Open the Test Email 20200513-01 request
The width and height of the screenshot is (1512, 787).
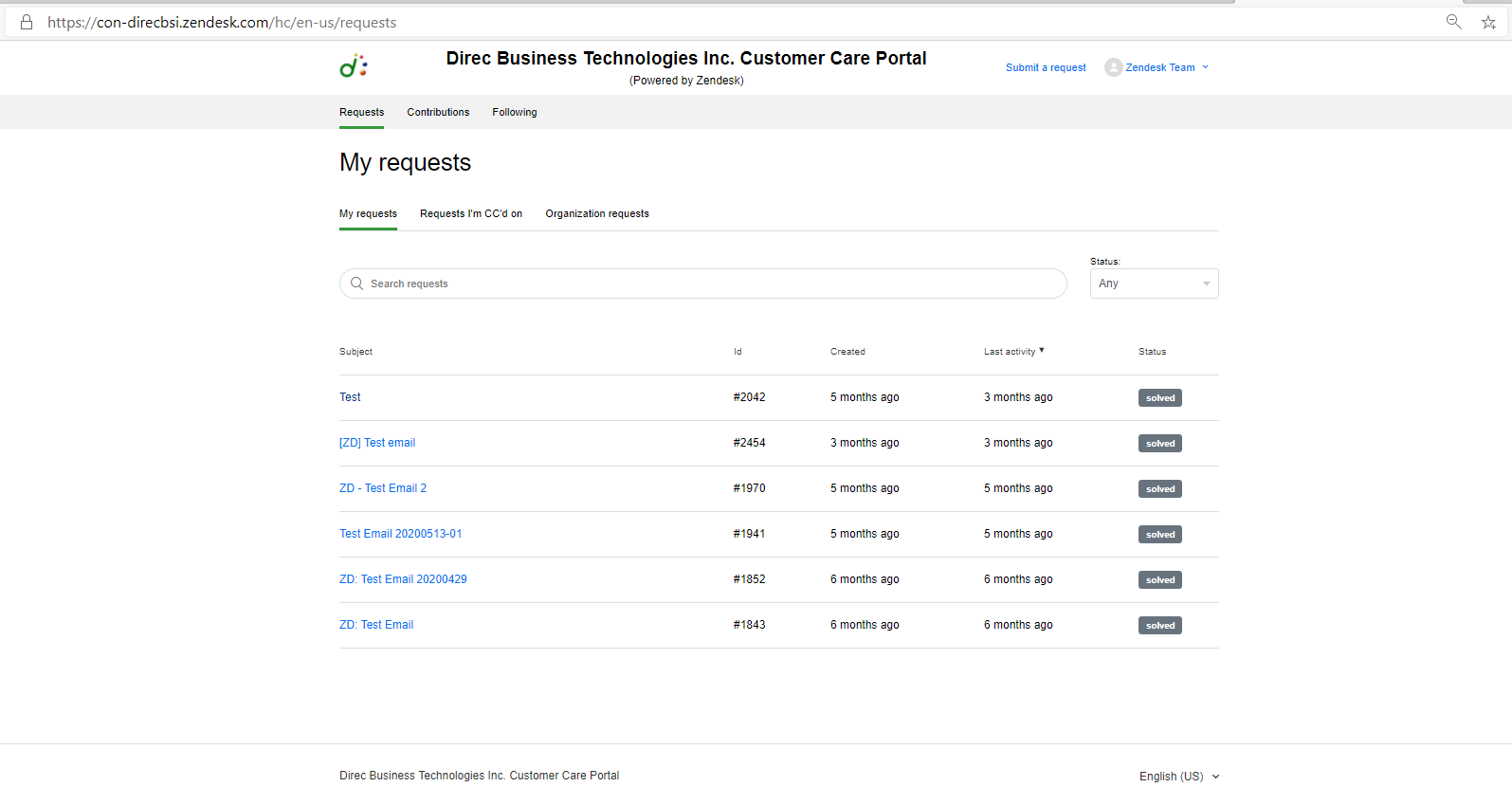tap(401, 534)
